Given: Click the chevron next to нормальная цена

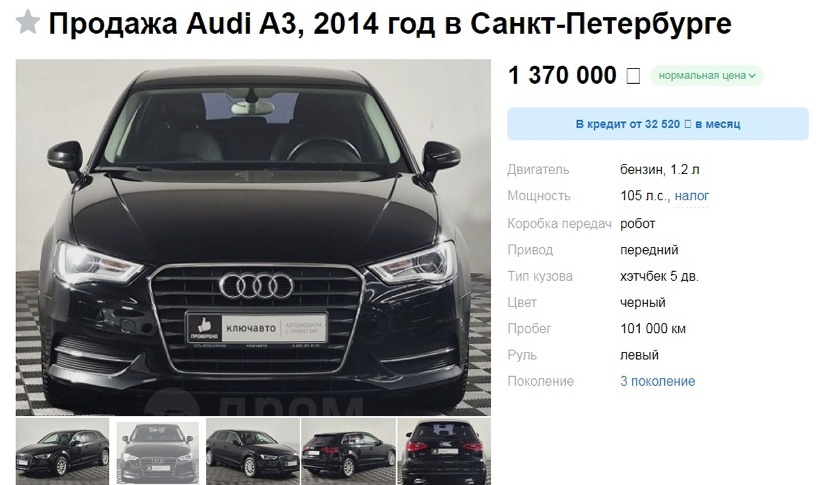Looking at the screenshot, I should [x=752, y=76].
